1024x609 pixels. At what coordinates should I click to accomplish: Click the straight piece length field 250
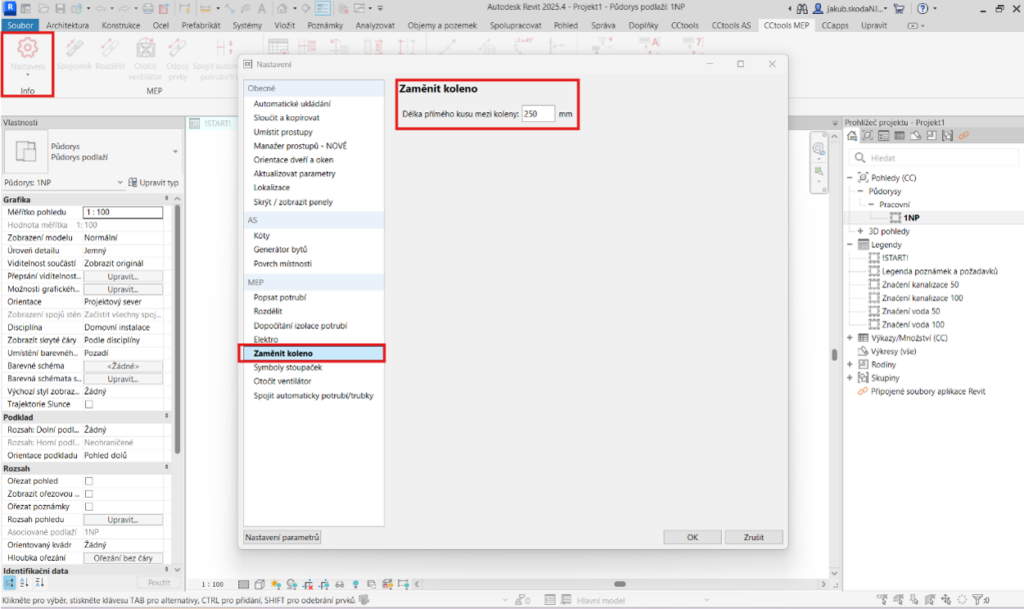[538, 114]
